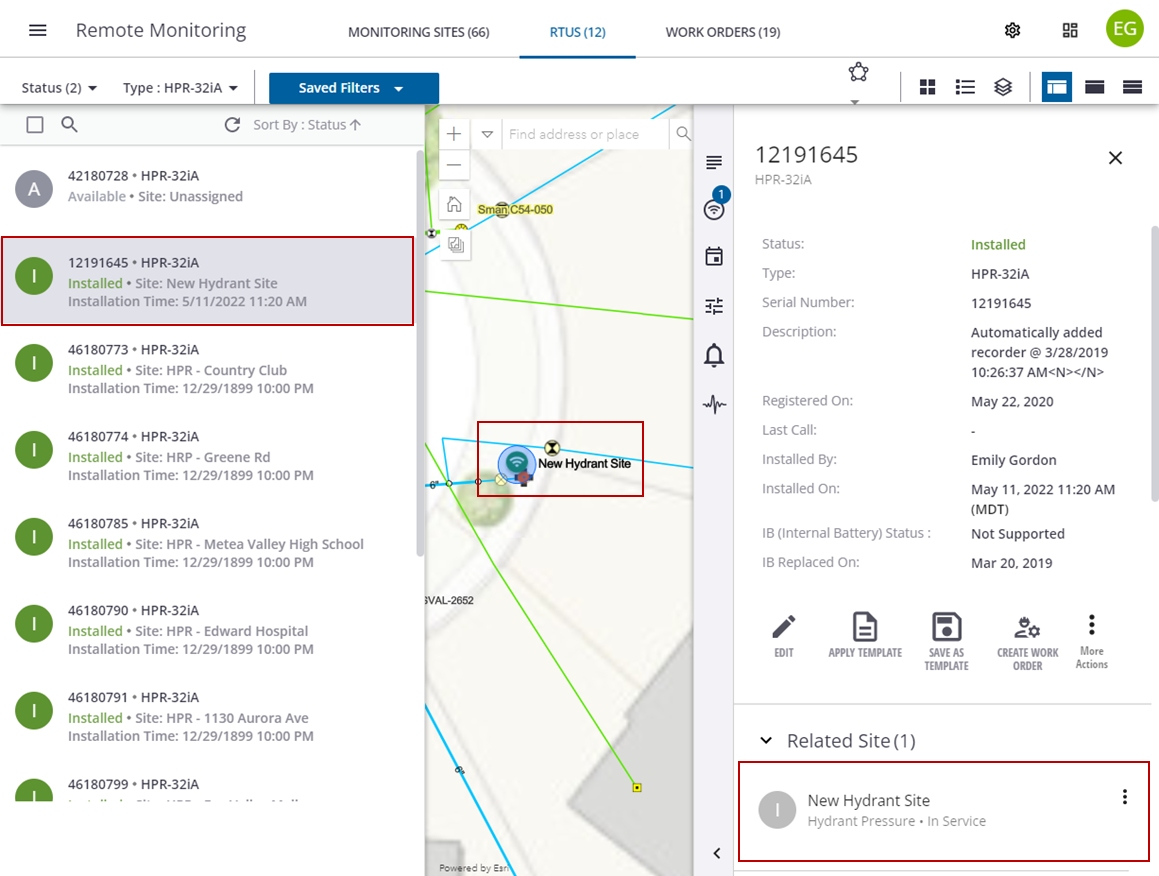1159x876 pixels.
Task: Refresh the RTU list
Action: 232,124
